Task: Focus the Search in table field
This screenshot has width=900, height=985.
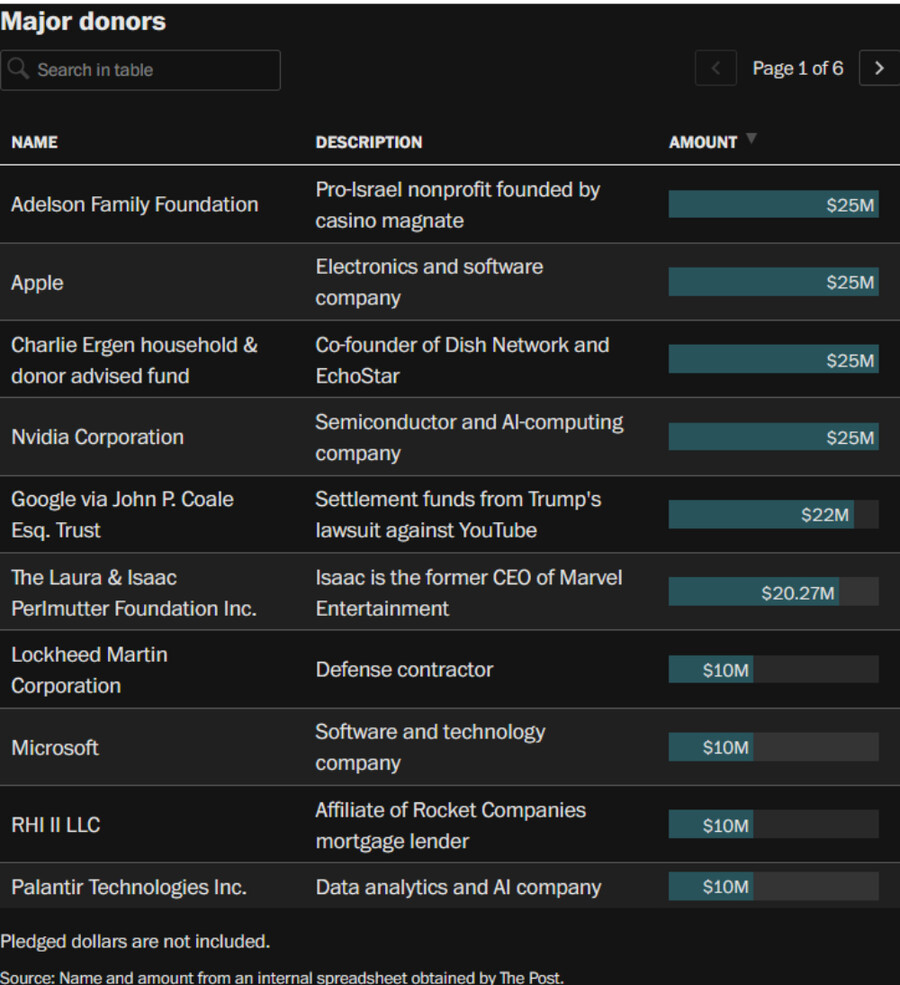Action: [141, 70]
